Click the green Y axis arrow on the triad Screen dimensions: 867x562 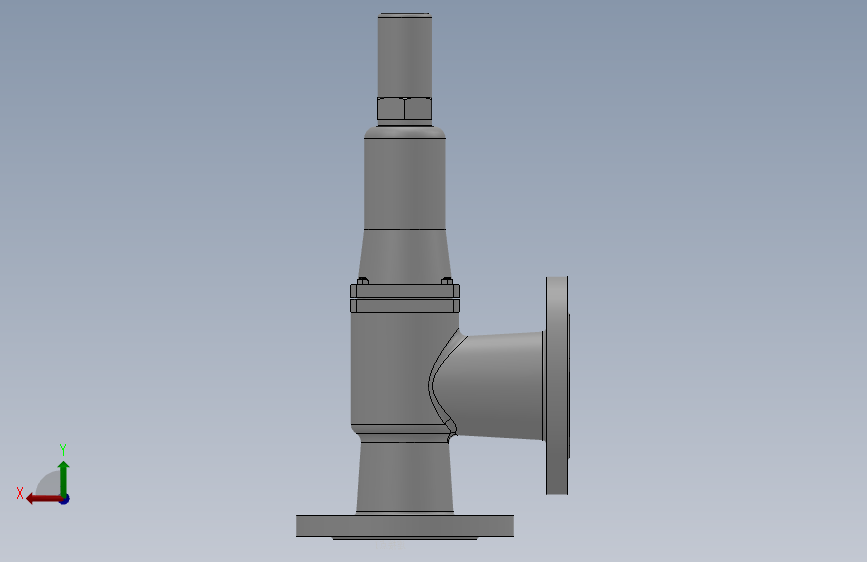[x=64, y=478]
